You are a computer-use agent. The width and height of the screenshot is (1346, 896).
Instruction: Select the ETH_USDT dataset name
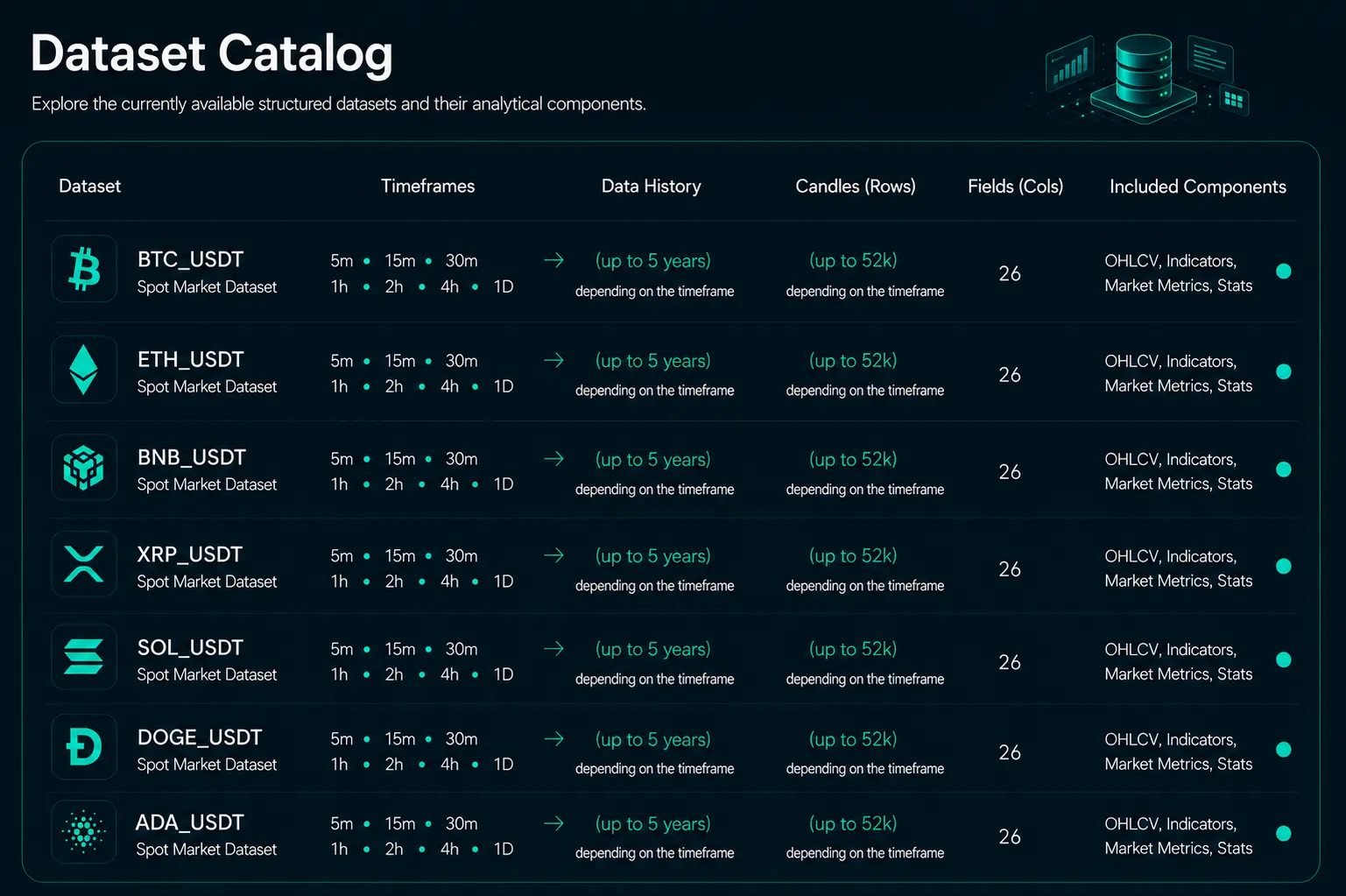tap(190, 359)
